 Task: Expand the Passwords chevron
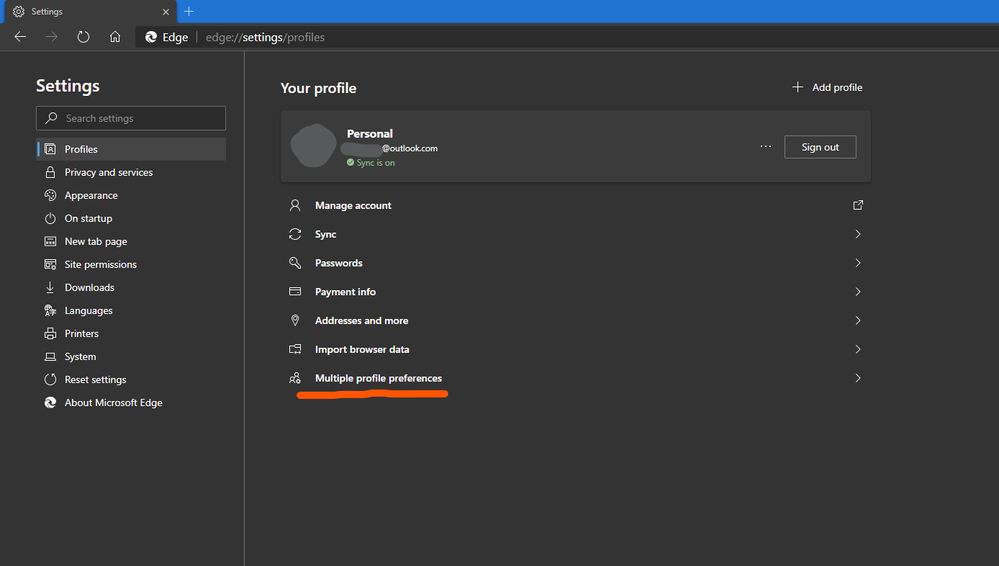coord(858,263)
